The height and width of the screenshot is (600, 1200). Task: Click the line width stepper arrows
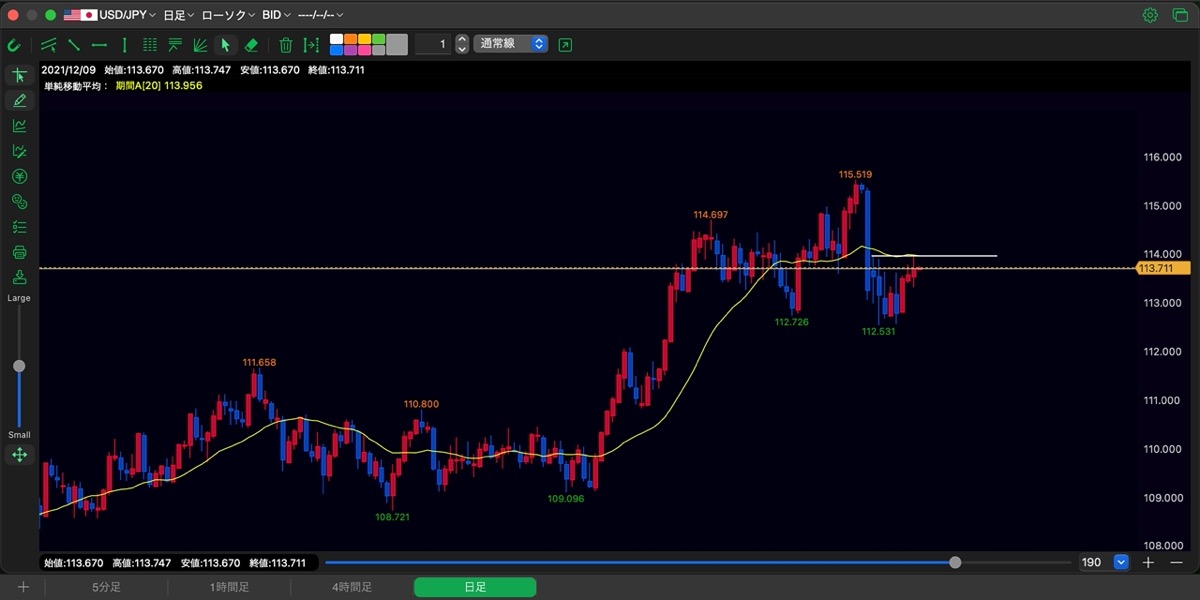pos(462,44)
